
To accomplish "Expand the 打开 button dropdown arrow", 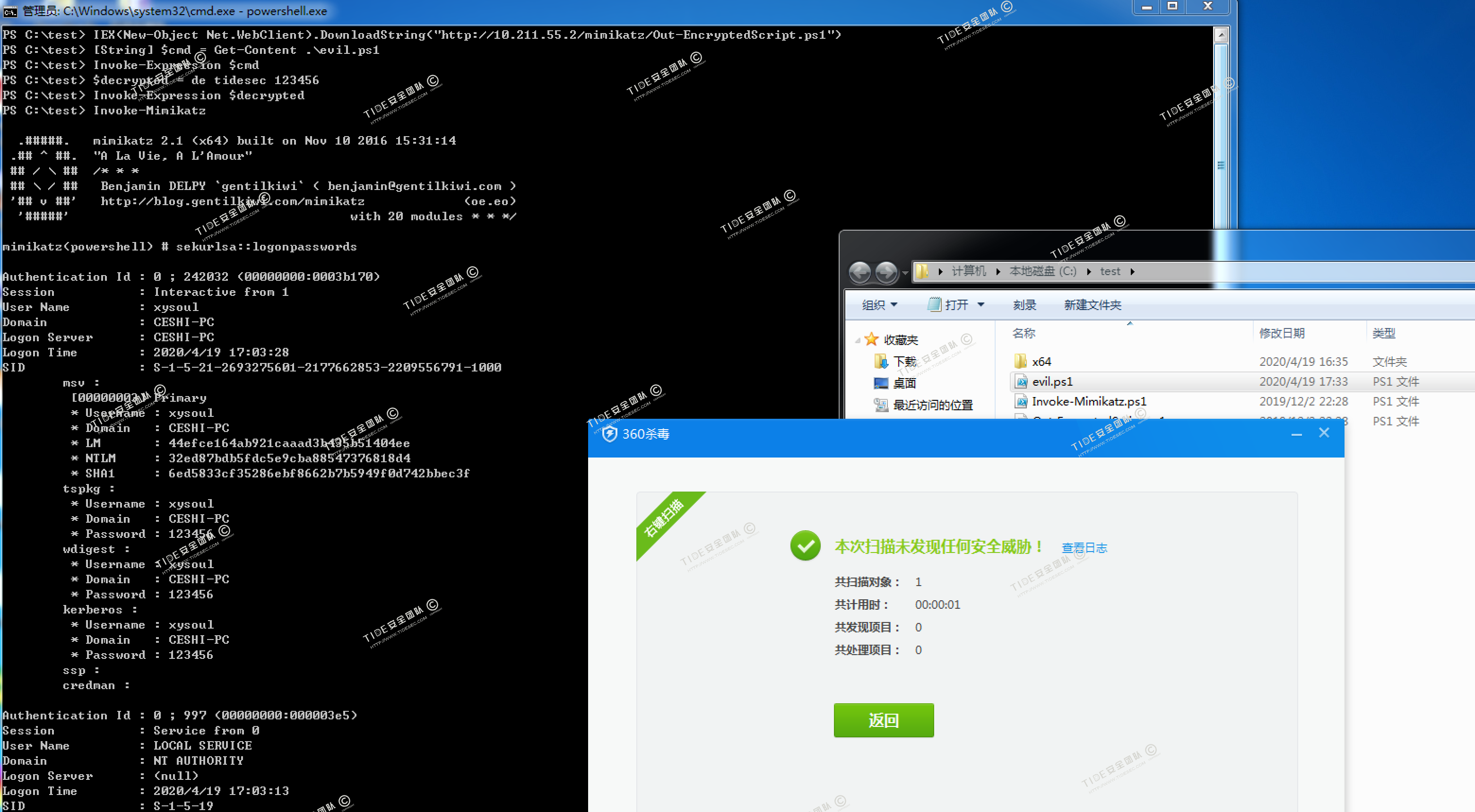I will point(981,305).
